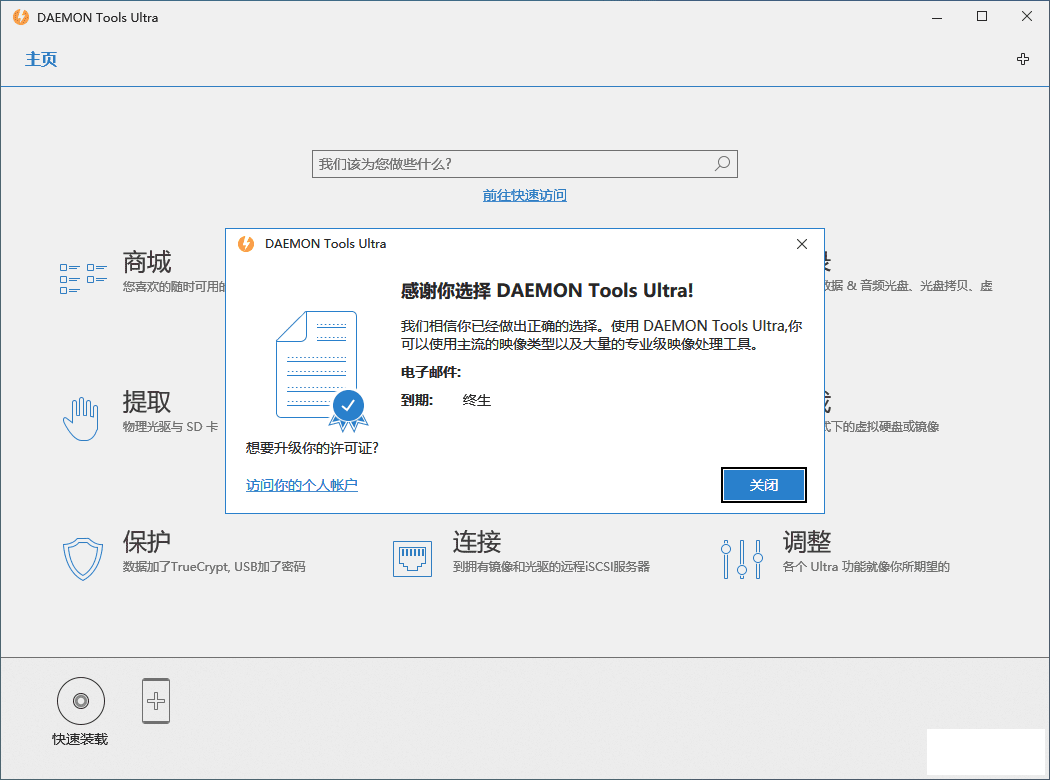Close the main DAEMON Tools Ultra window
Screen dimensions: 1050x780
click(x=1027, y=17)
